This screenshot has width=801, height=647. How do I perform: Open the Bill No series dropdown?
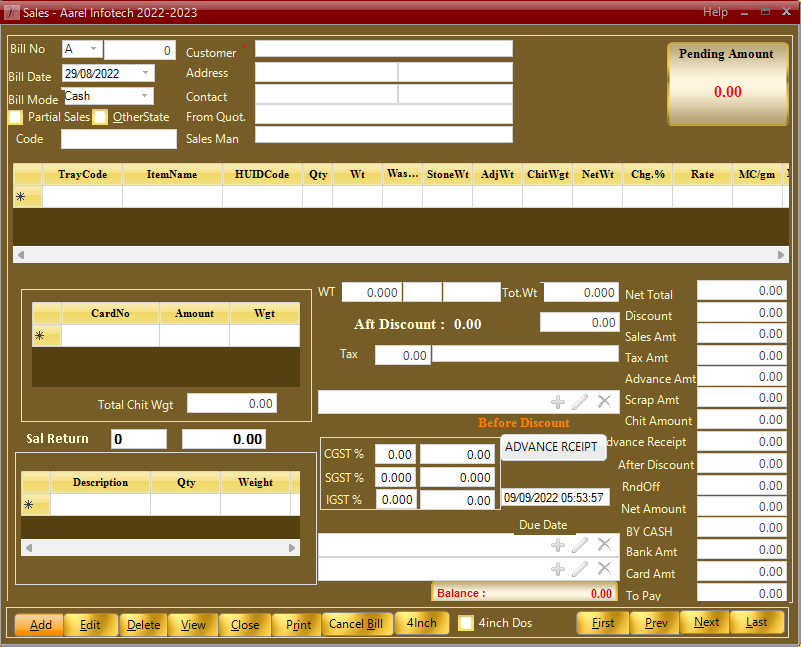tap(94, 49)
